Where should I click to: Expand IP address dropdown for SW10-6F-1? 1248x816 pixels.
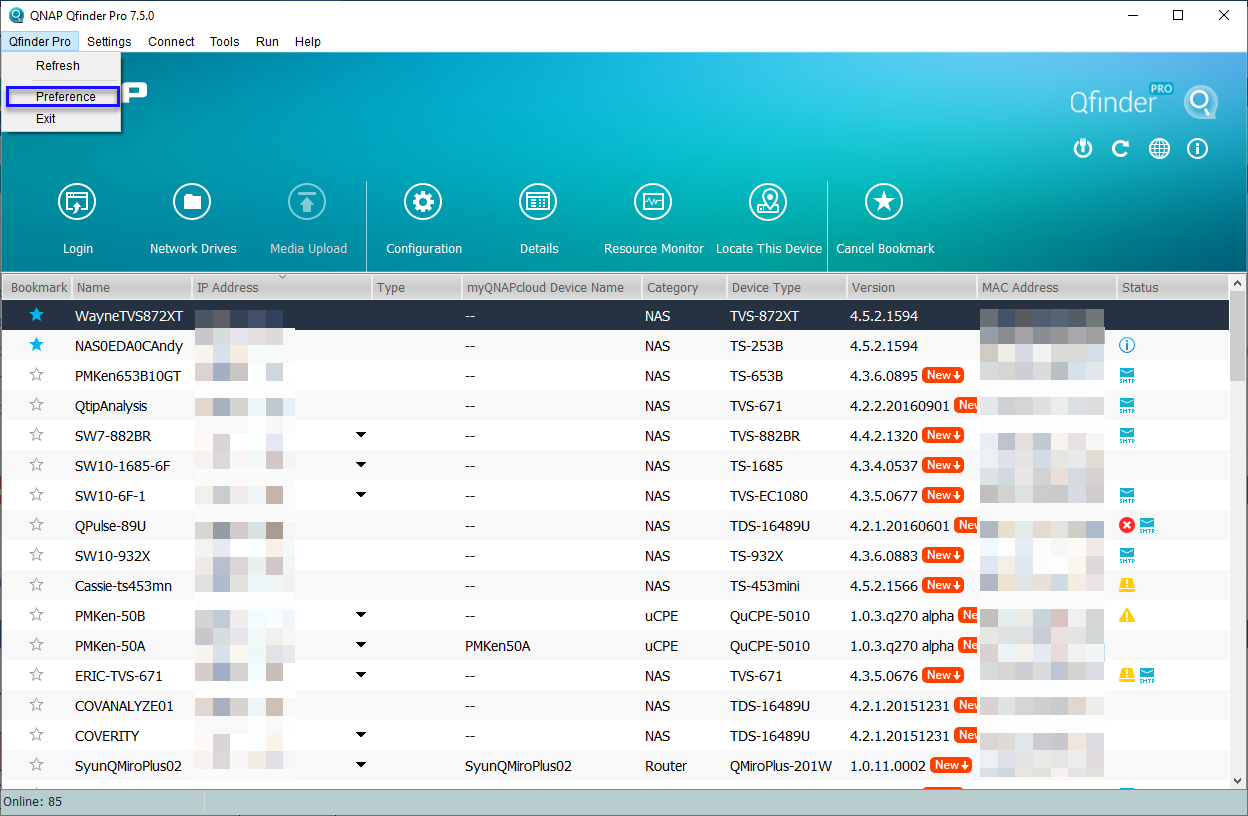coord(361,495)
